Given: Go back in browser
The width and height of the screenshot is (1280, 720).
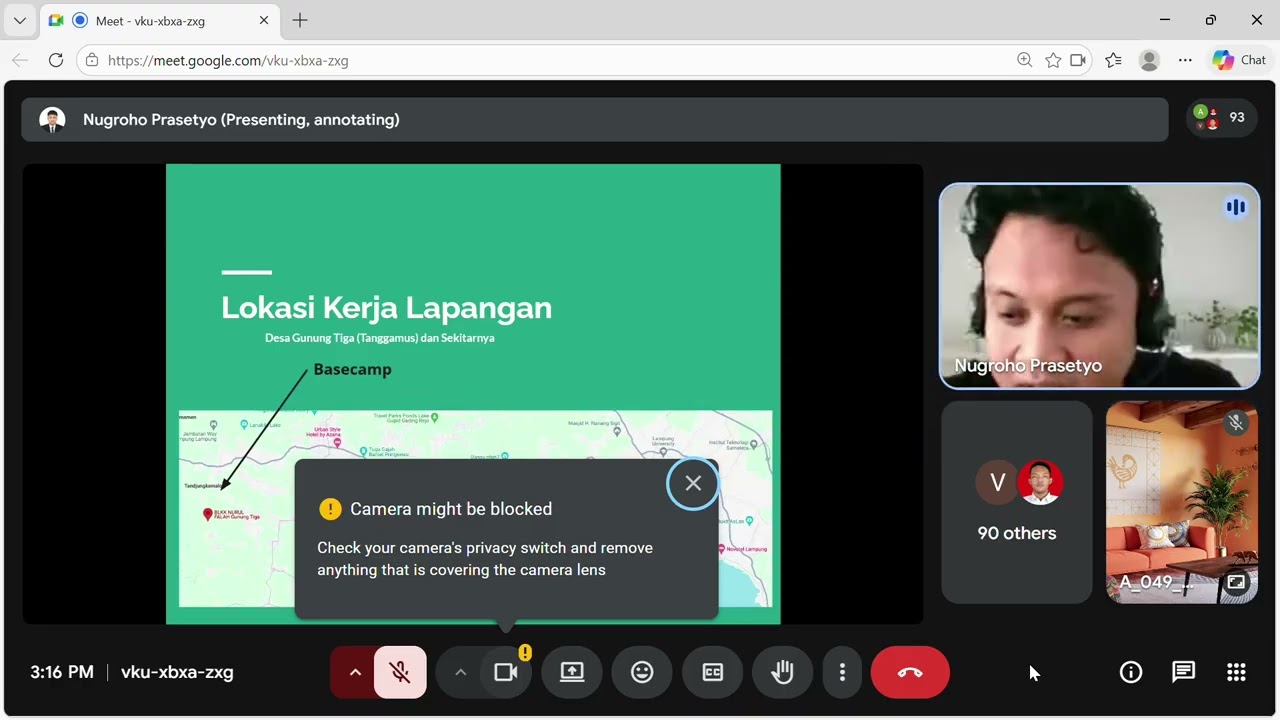Looking at the screenshot, I should pos(20,60).
